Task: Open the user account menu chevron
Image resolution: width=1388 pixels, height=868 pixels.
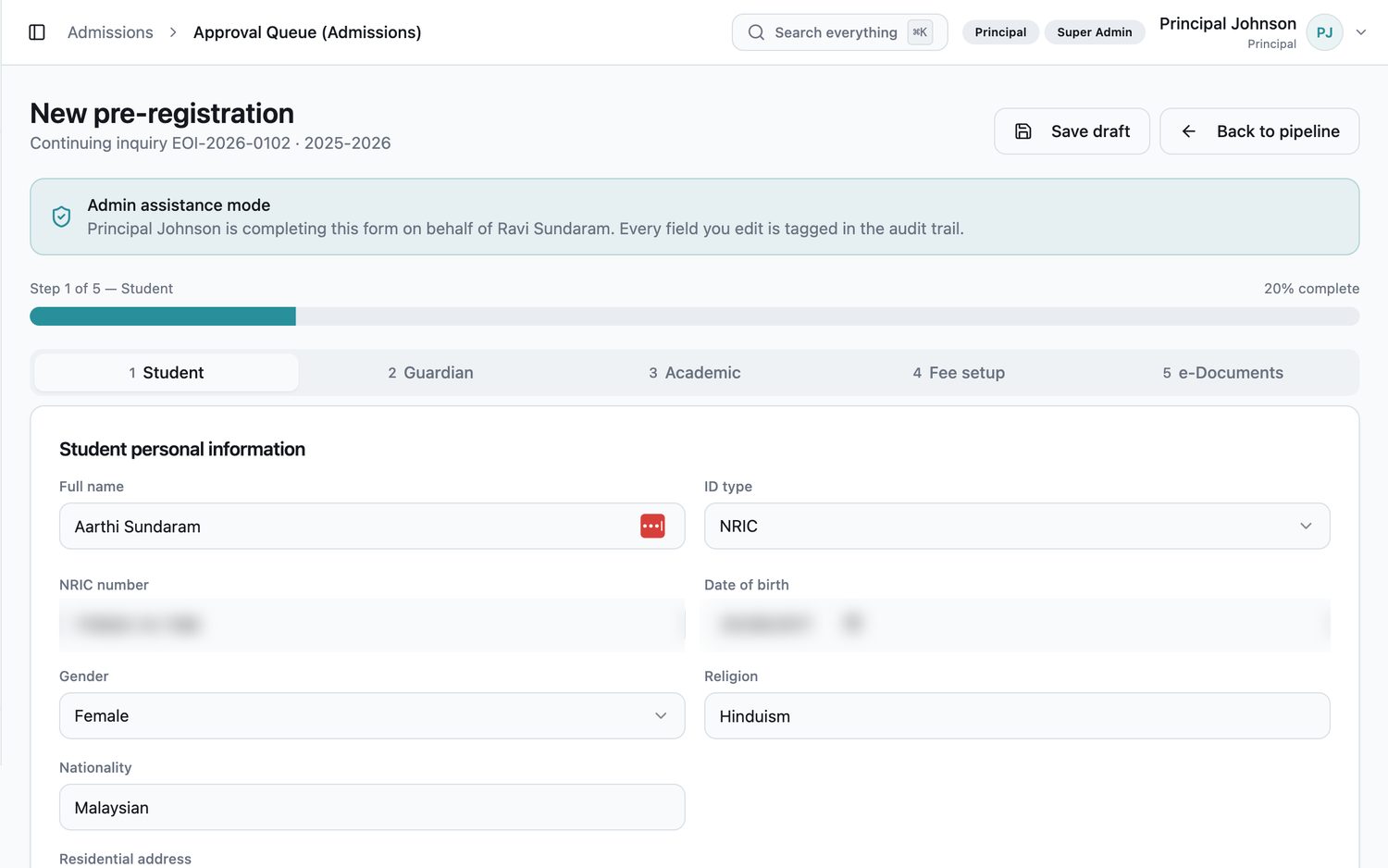Action: [x=1361, y=32]
